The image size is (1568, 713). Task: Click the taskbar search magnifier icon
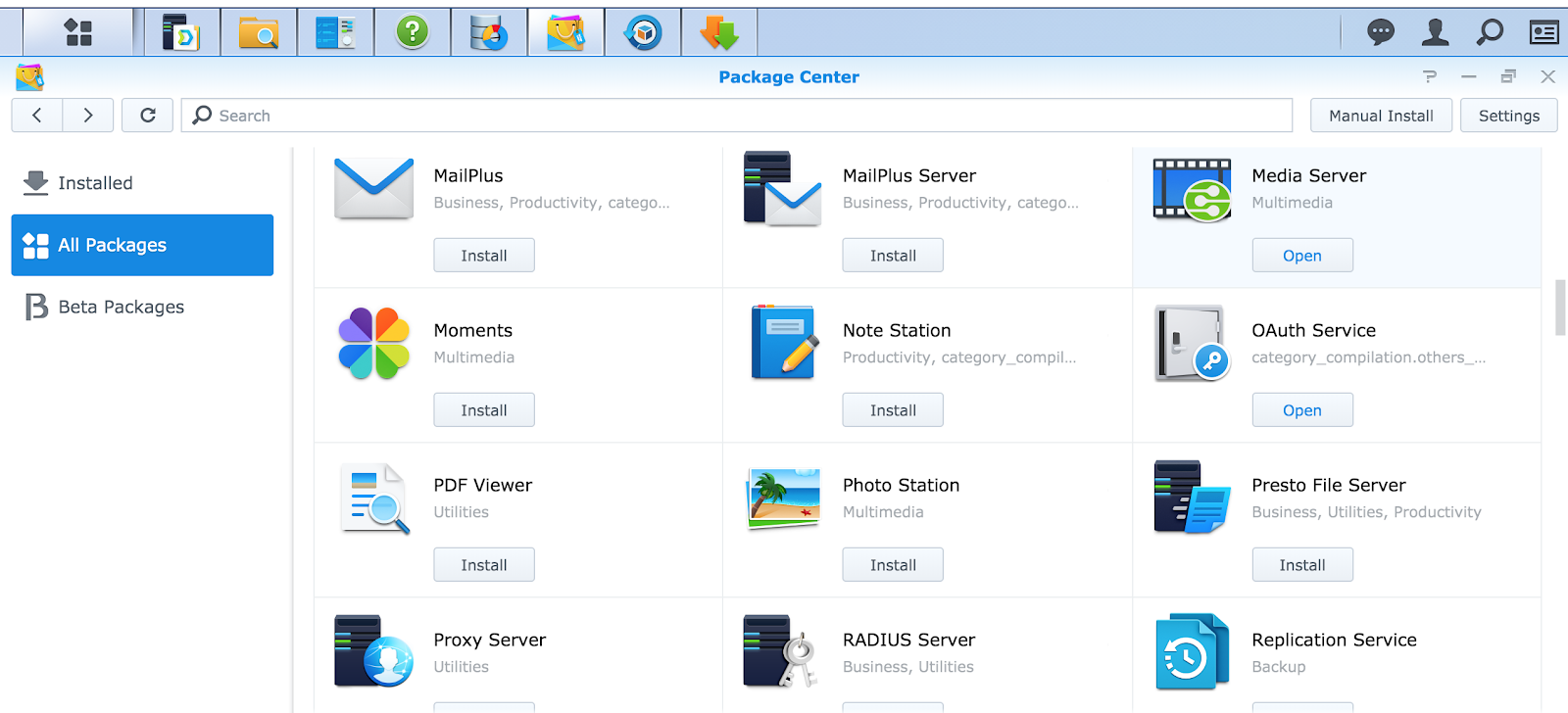click(x=1490, y=32)
